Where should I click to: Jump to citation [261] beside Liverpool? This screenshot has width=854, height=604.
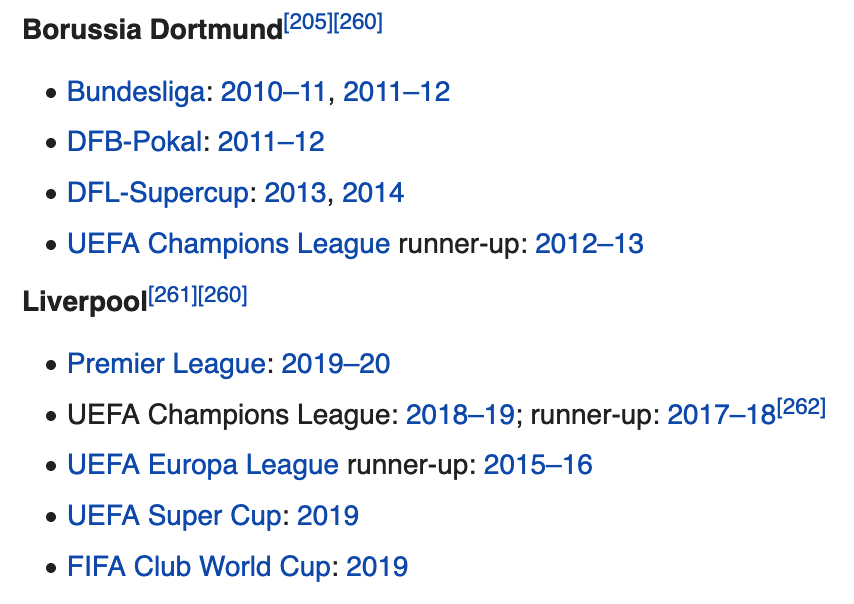tap(173, 295)
